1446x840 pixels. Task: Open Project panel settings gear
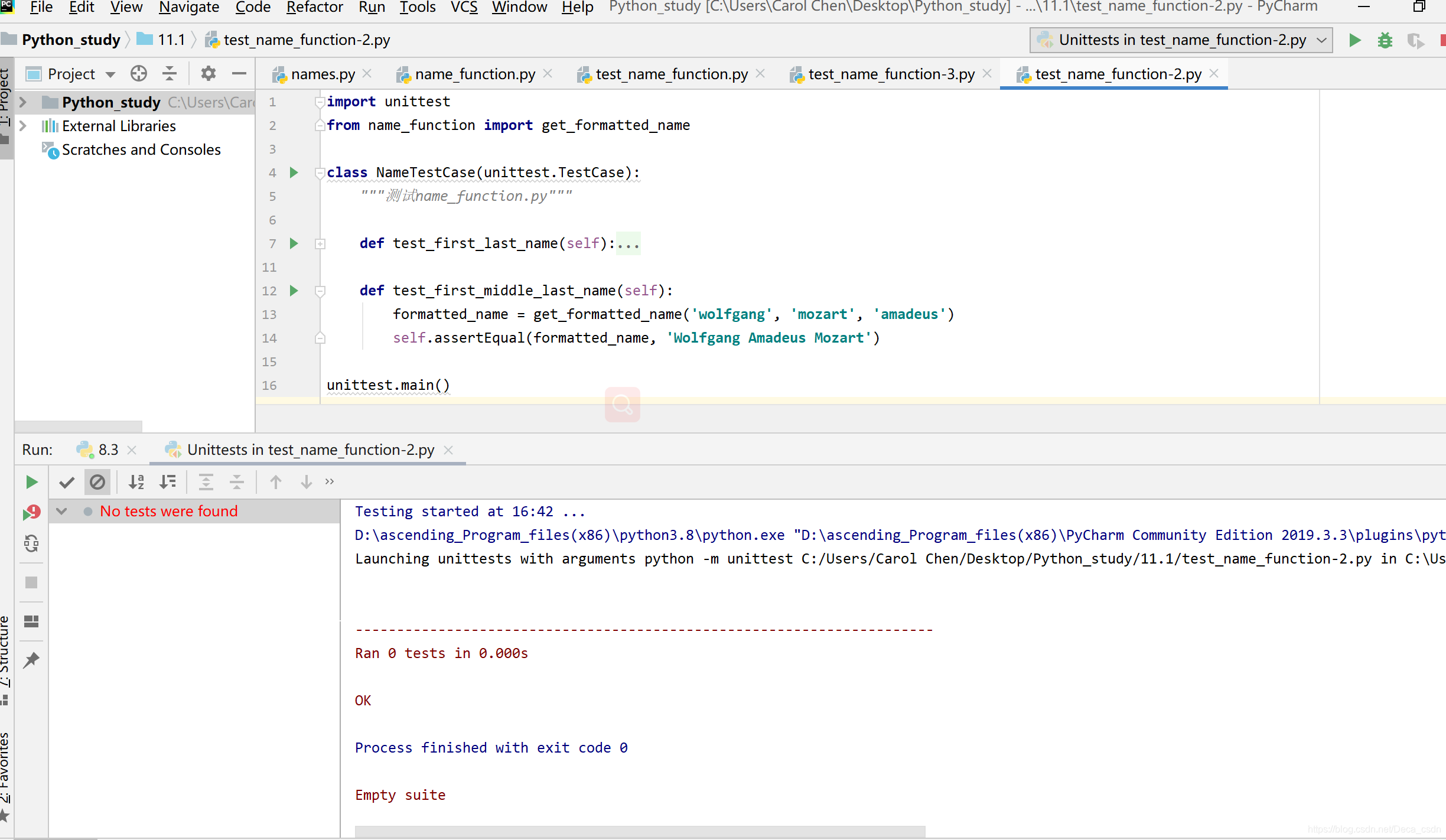[208, 73]
